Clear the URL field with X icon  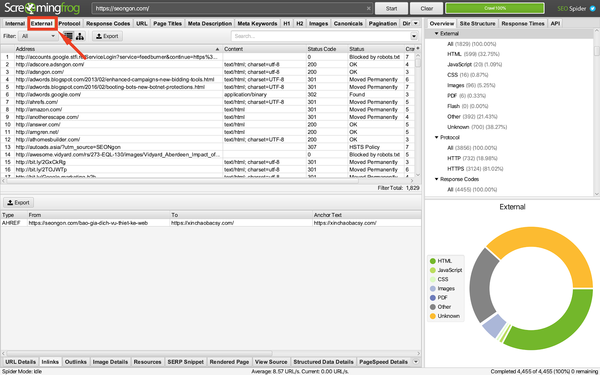coord(368,8)
